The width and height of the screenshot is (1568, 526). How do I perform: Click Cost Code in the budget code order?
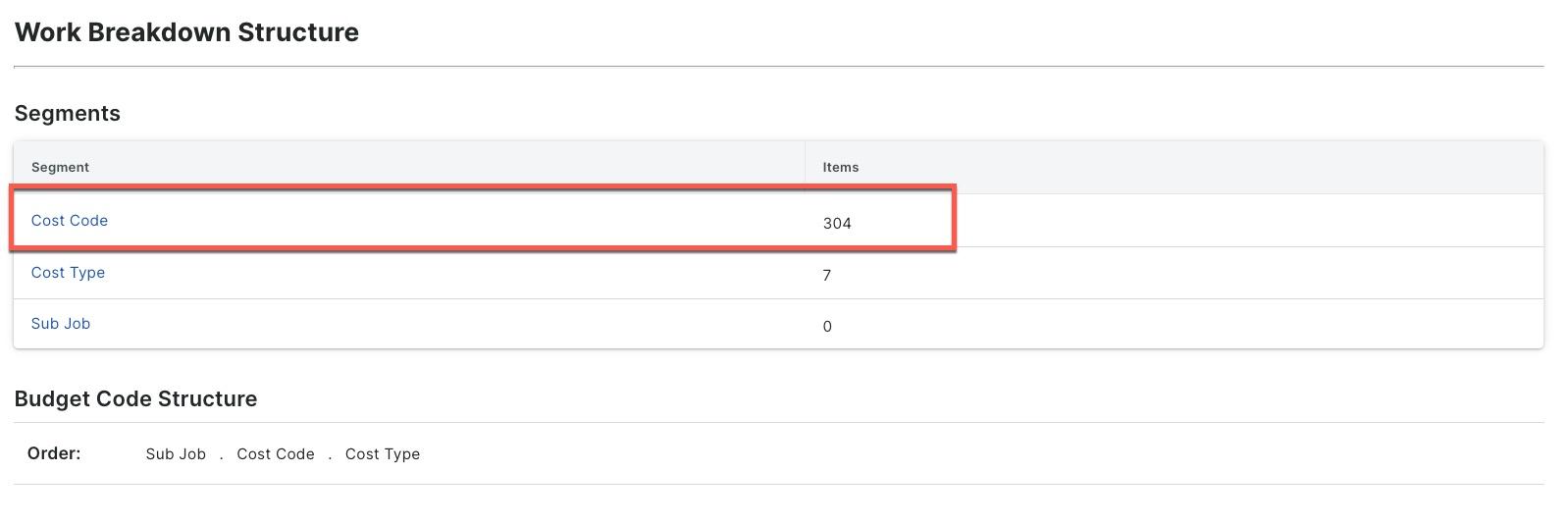tap(276, 454)
